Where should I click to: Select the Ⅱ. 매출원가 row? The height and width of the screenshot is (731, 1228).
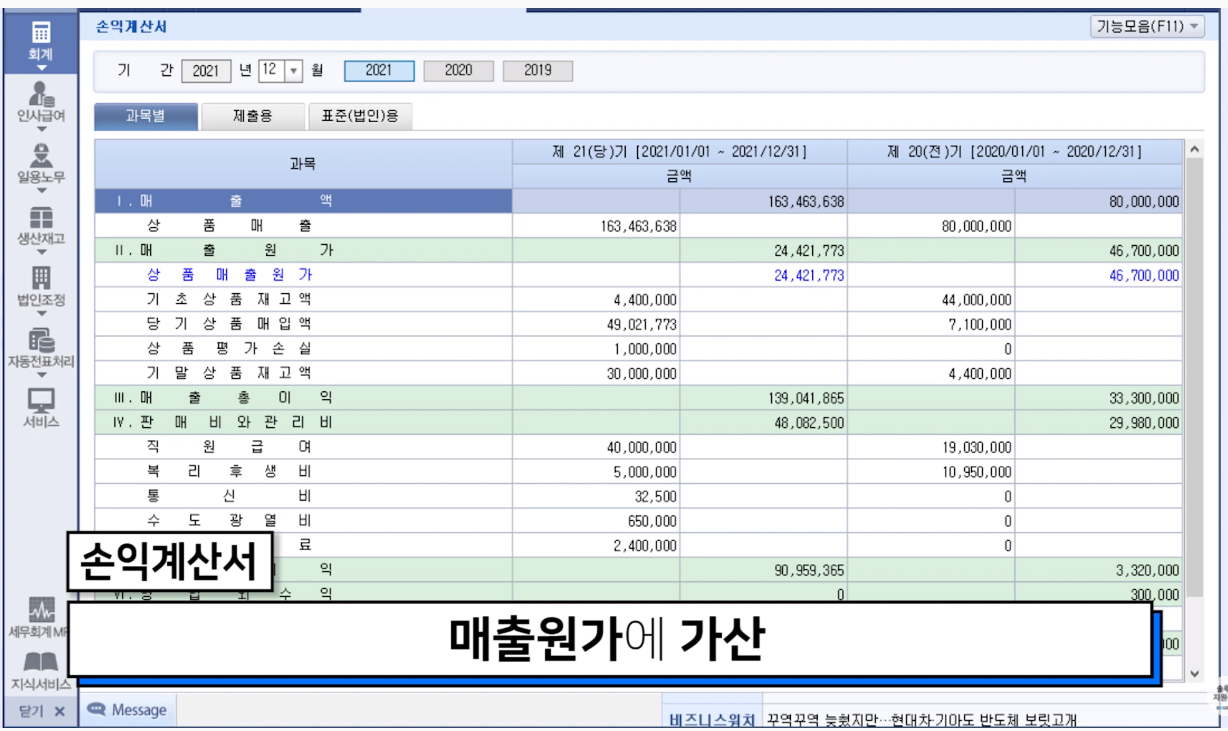click(x=638, y=250)
